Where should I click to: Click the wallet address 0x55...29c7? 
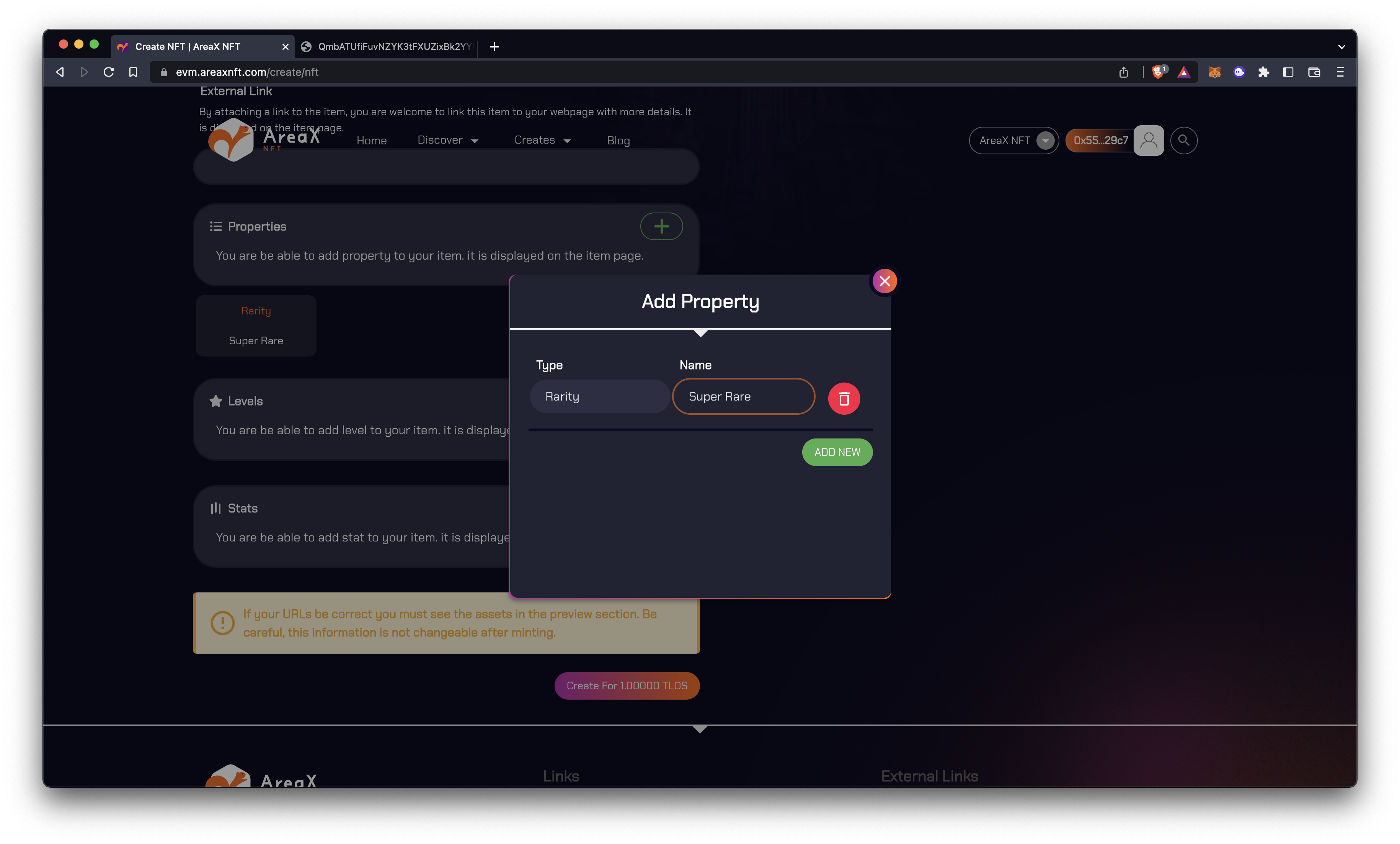(1100, 141)
